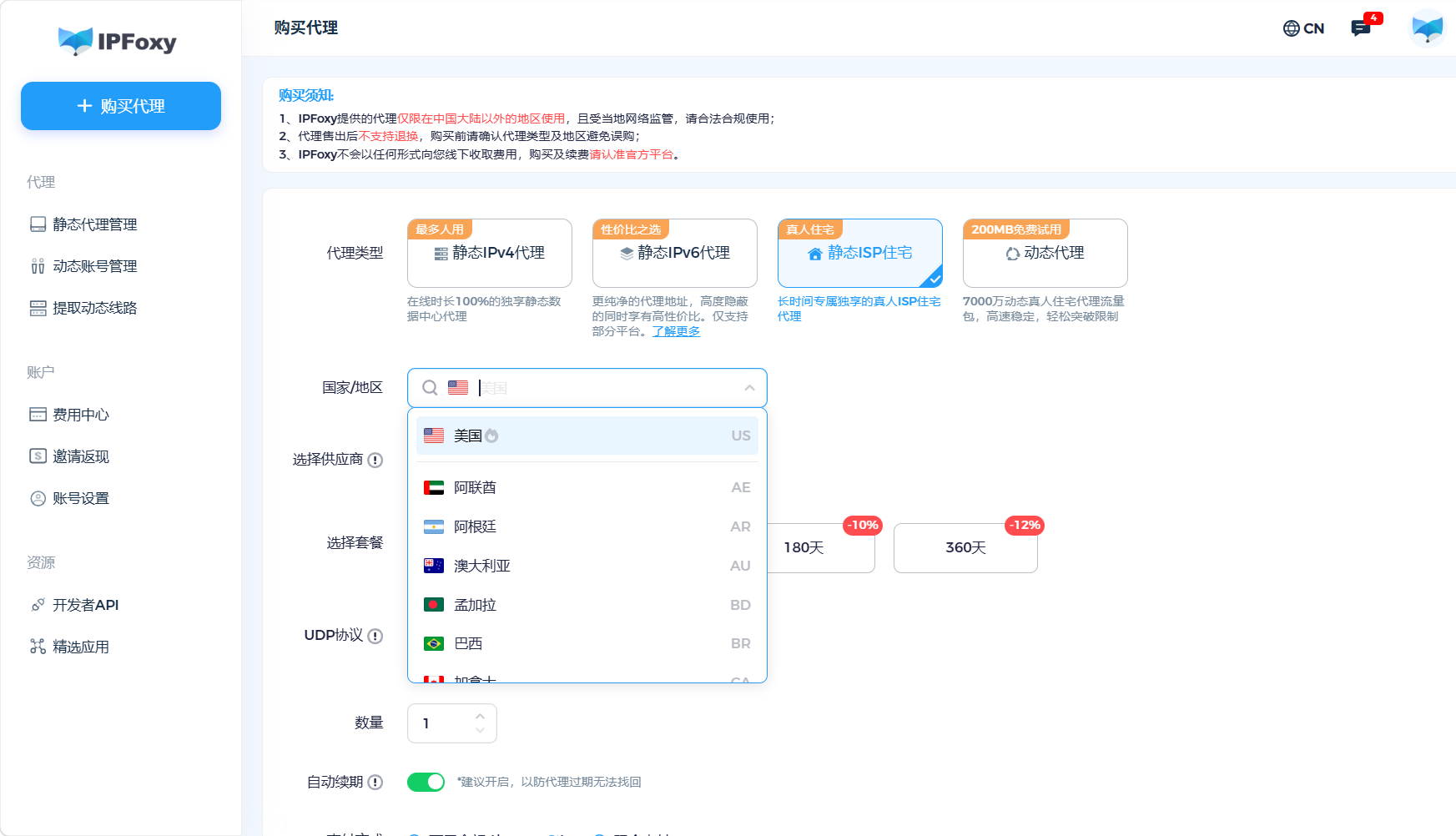Viewport: 1456px width, 836px height.
Task: Choose 孟加拉 BD from the list
Action: pyautogui.click(x=587, y=605)
